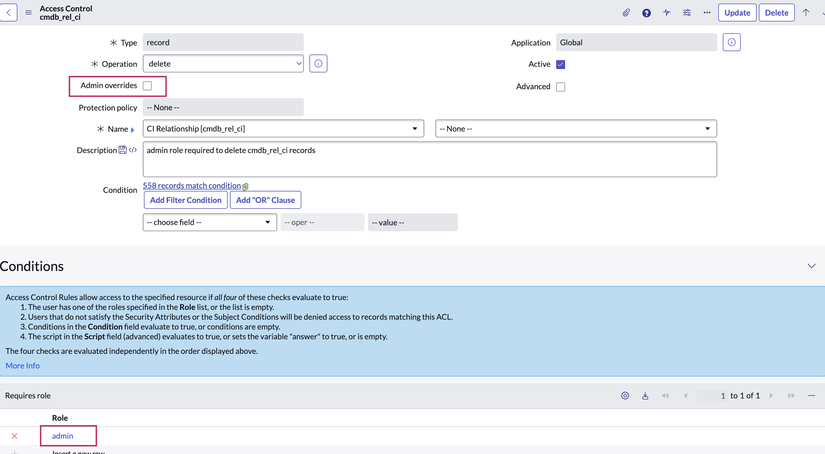The width and height of the screenshot is (825, 454).
Task: Click the Protection policy field
Action: (223, 107)
